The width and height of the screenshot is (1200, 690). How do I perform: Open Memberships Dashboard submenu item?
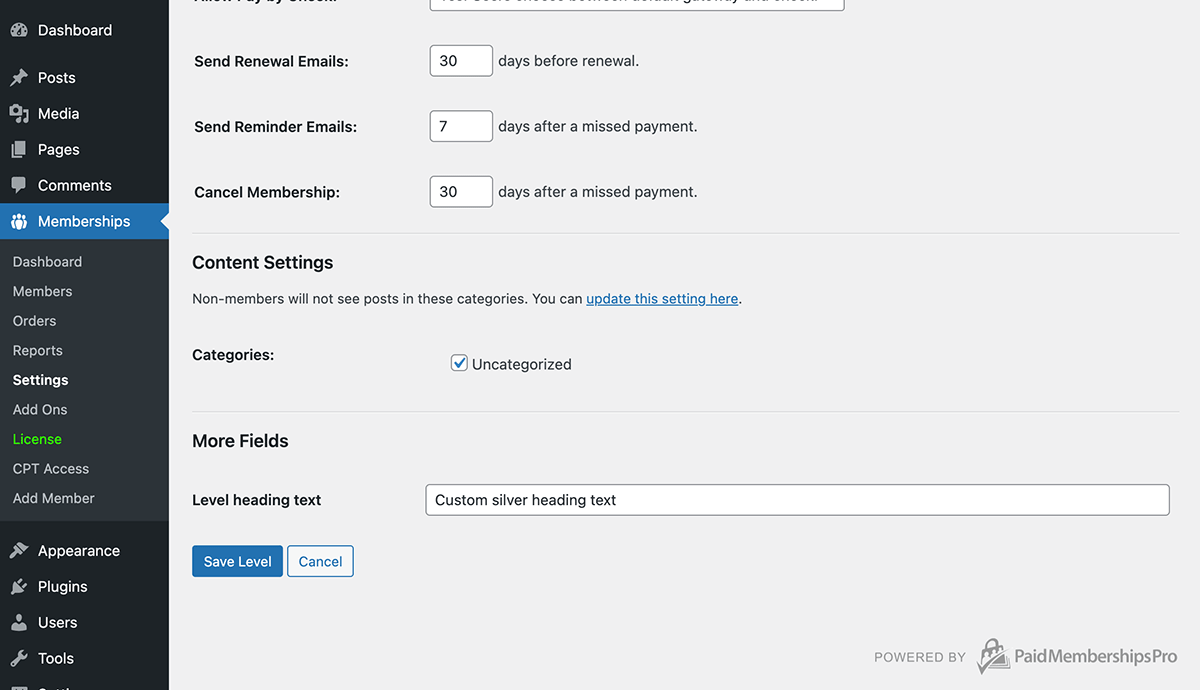(x=47, y=262)
